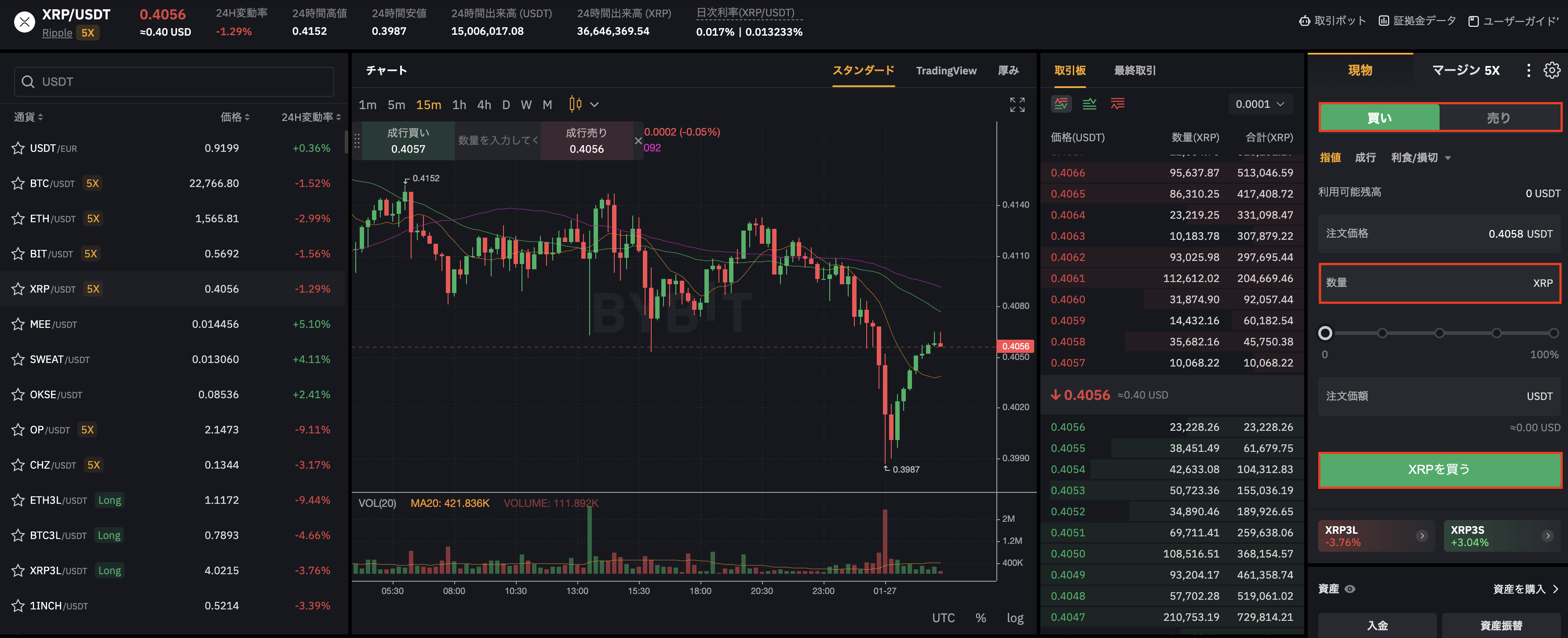Star the BIT/USDT pair
1568x638 pixels.
pyautogui.click(x=18, y=253)
